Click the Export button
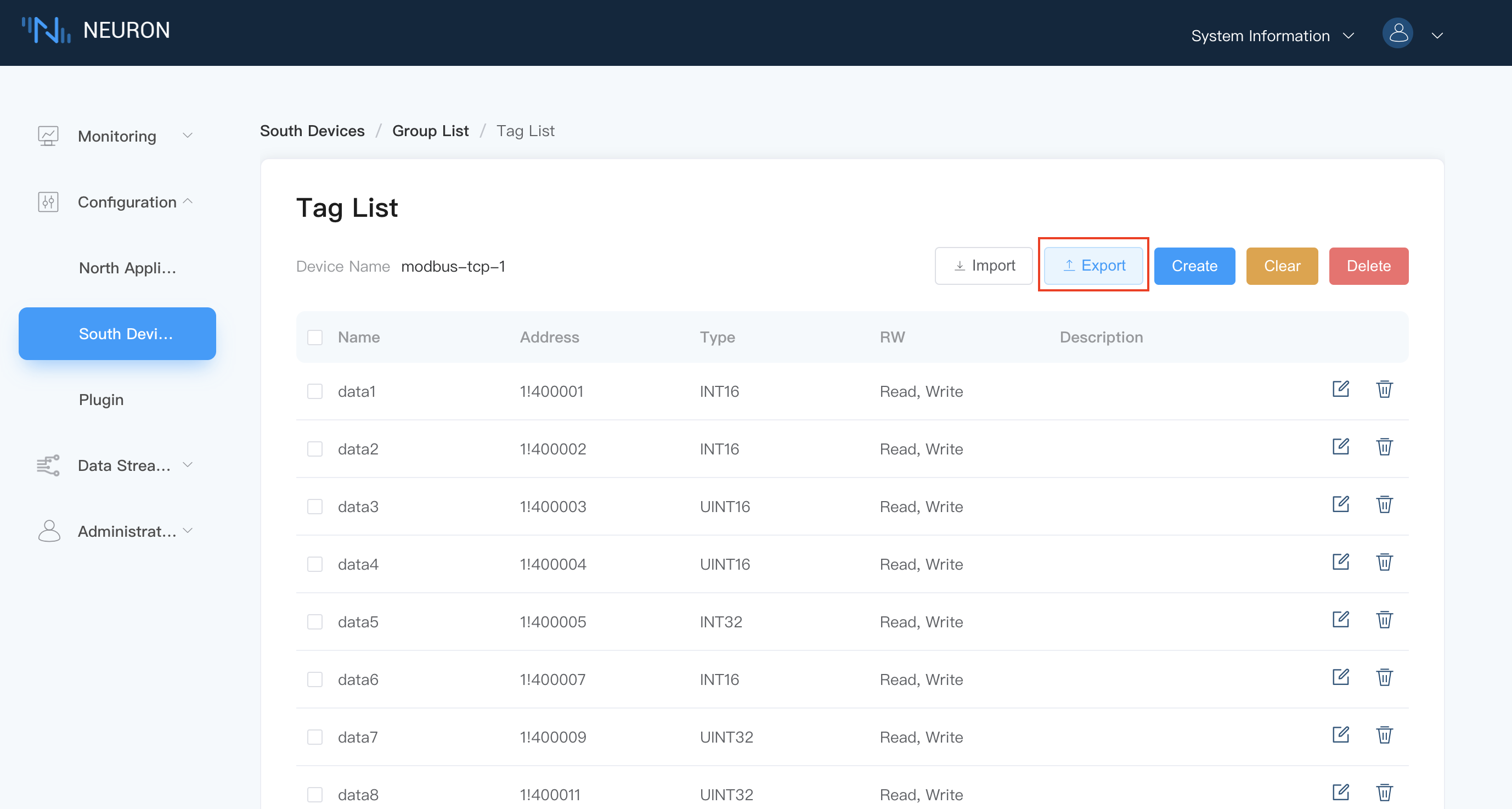 pos(1093,266)
